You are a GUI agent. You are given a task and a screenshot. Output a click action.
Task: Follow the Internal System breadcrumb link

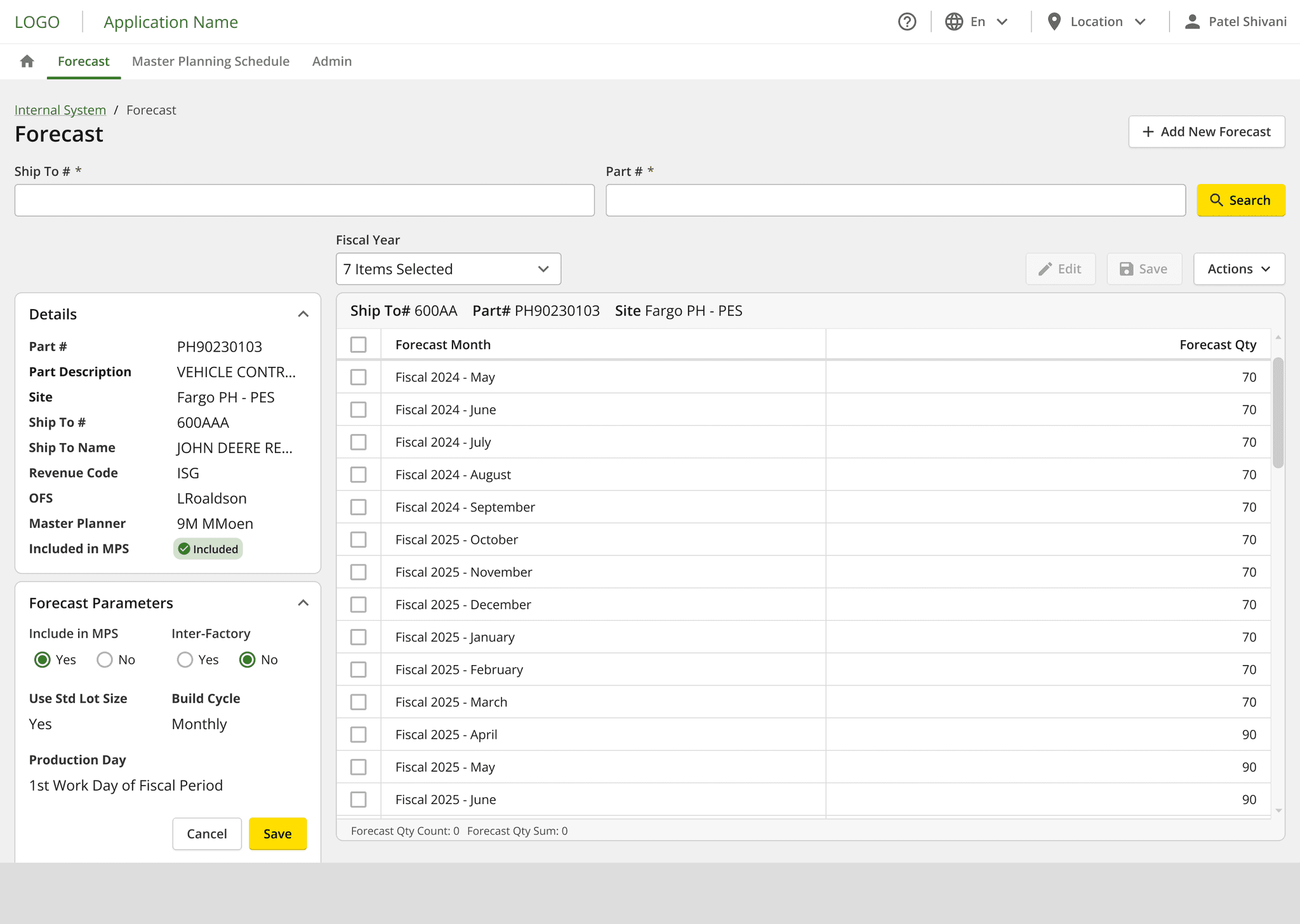pos(60,110)
